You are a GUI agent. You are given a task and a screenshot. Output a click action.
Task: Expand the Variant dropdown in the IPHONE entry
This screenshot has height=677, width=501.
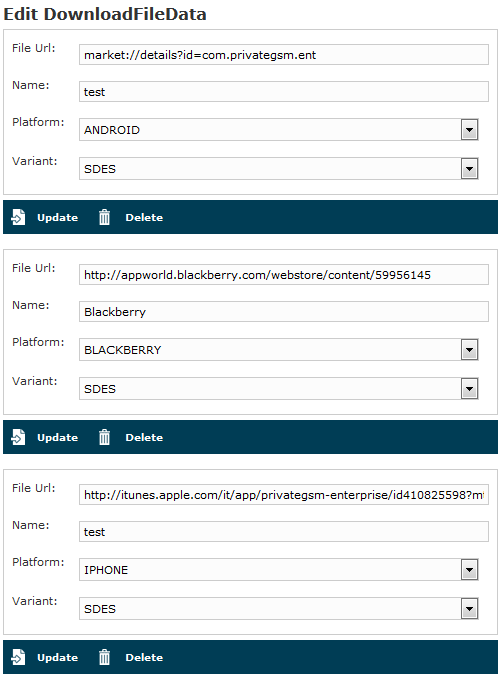469,608
